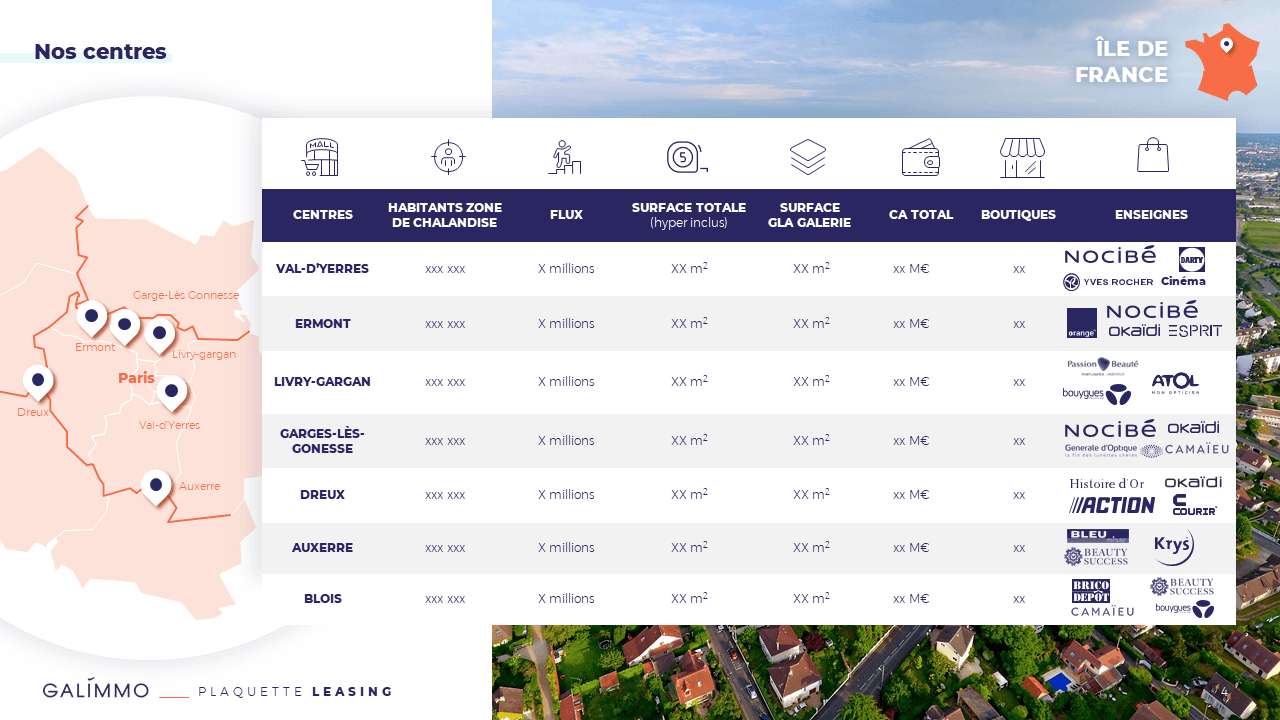1280x720 pixels.
Task: Click the "AUXERRE" row name in table
Action: click(x=322, y=548)
